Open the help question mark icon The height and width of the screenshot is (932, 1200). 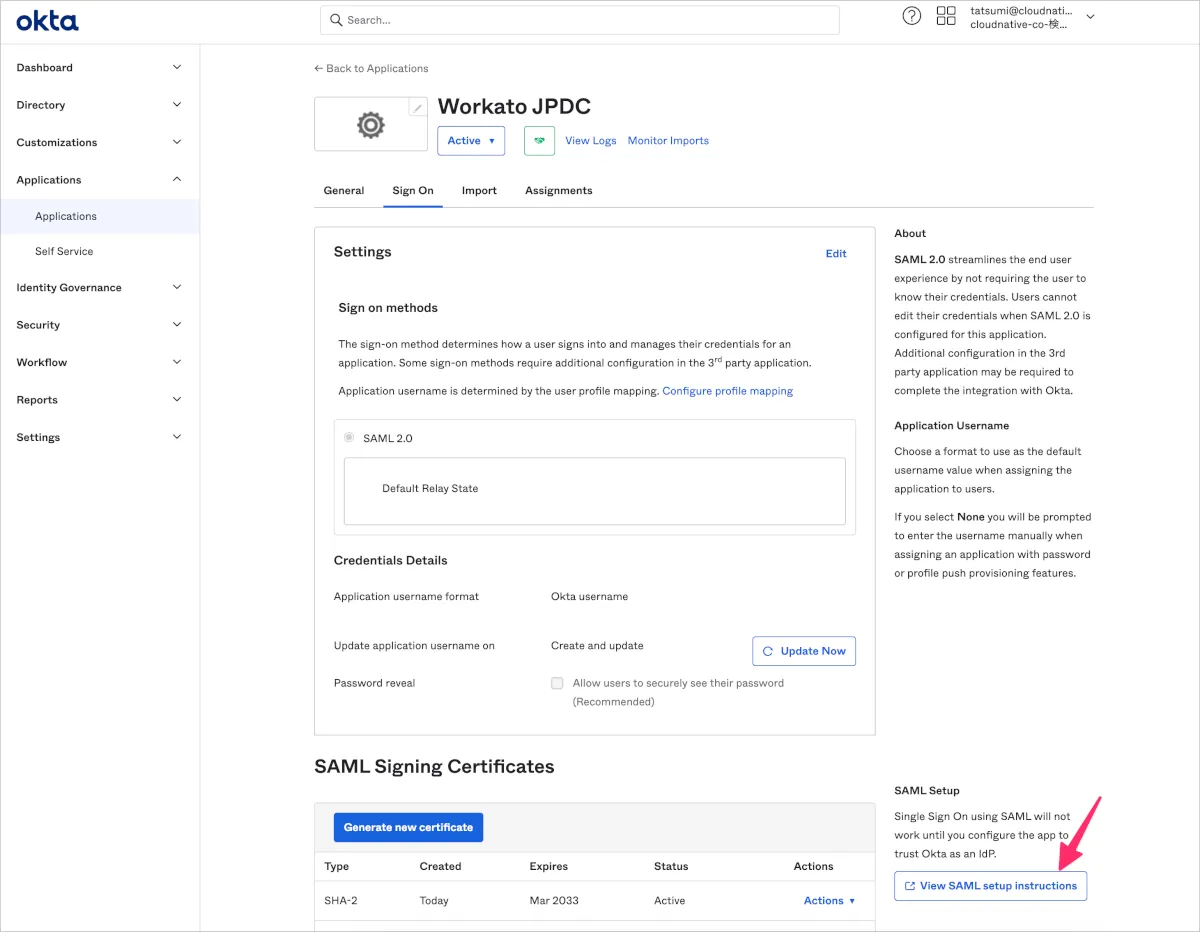(x=911, y=16)
